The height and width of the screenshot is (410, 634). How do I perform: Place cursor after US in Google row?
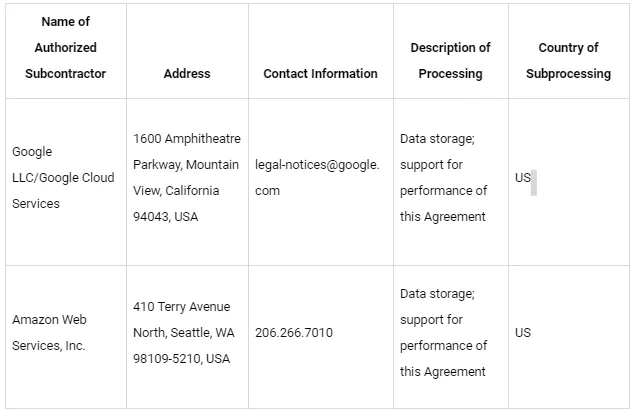(x=531, y=178)
